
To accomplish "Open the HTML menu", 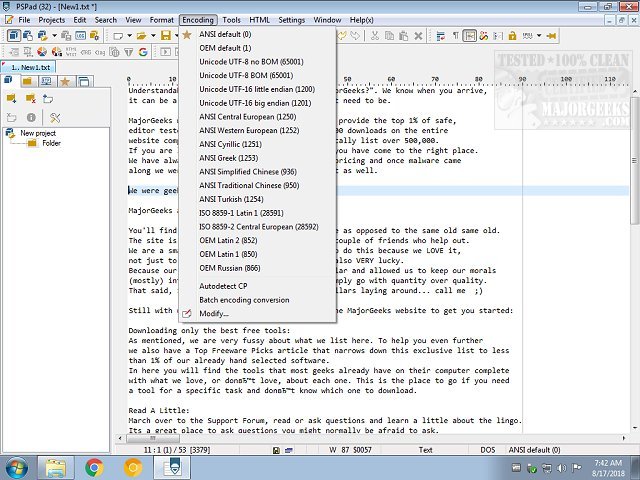I will click(259, 20).
